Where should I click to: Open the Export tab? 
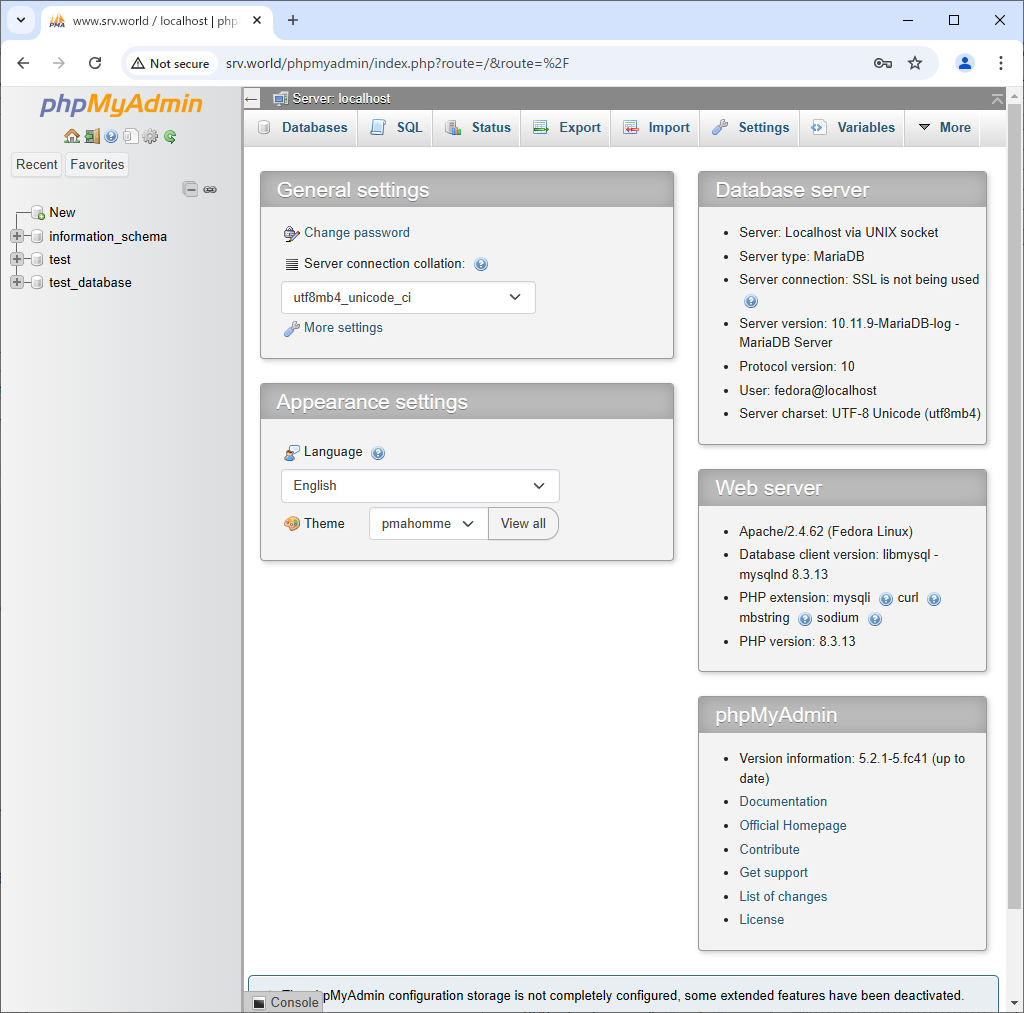[x=566, y=128]
